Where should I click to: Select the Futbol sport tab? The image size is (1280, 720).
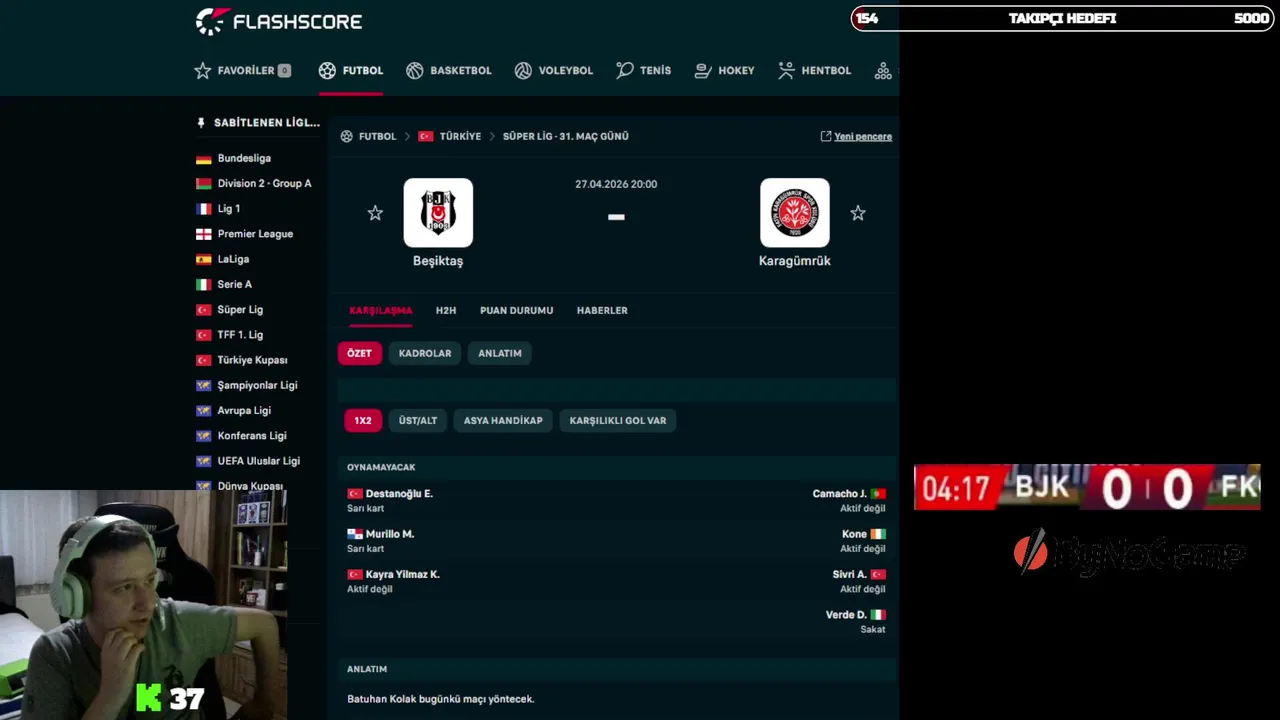(x=351, y=71)
